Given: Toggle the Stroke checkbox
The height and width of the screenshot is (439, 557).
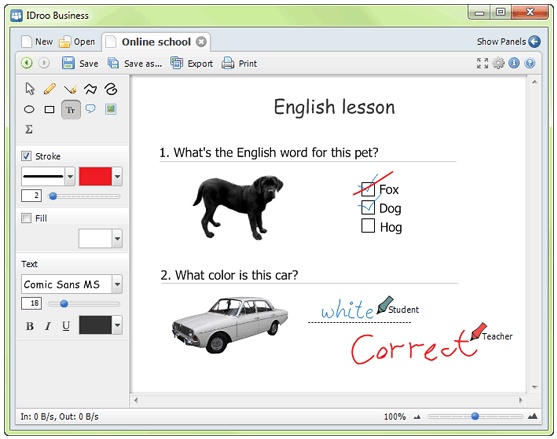Looking at the screenshot, I should coord(26,156).
